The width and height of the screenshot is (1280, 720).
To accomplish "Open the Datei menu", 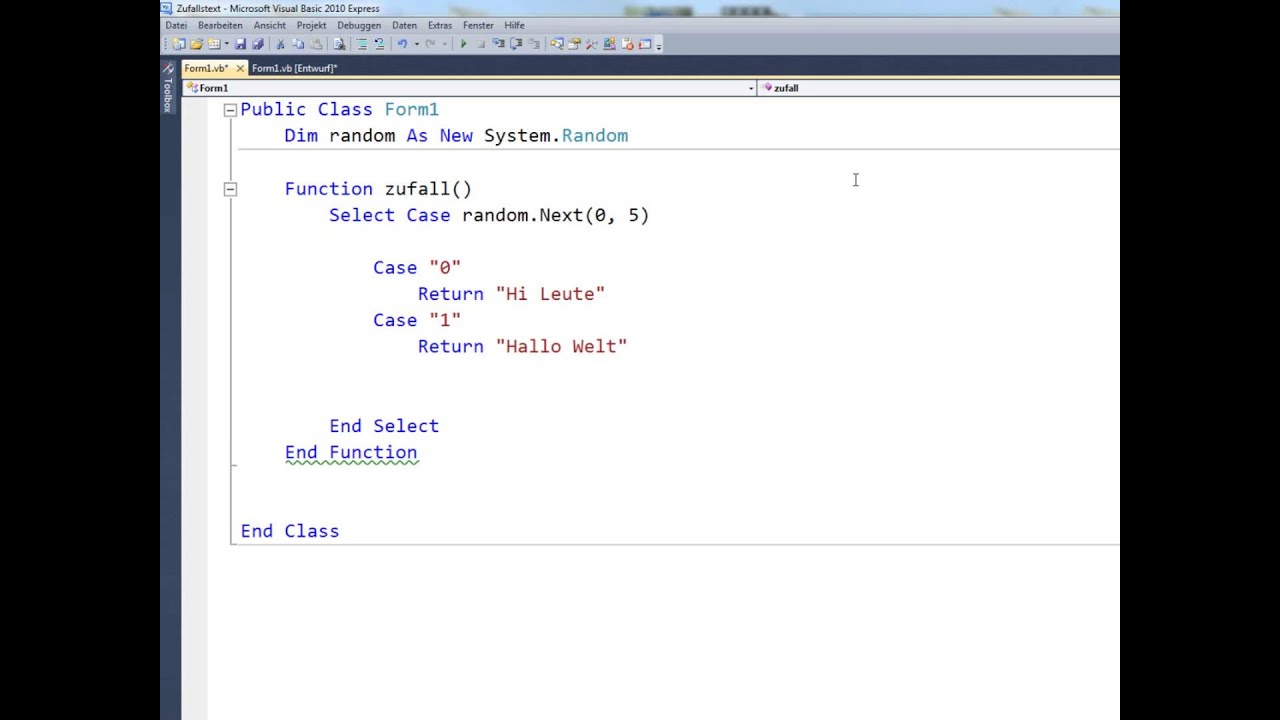I will point(176,25).
